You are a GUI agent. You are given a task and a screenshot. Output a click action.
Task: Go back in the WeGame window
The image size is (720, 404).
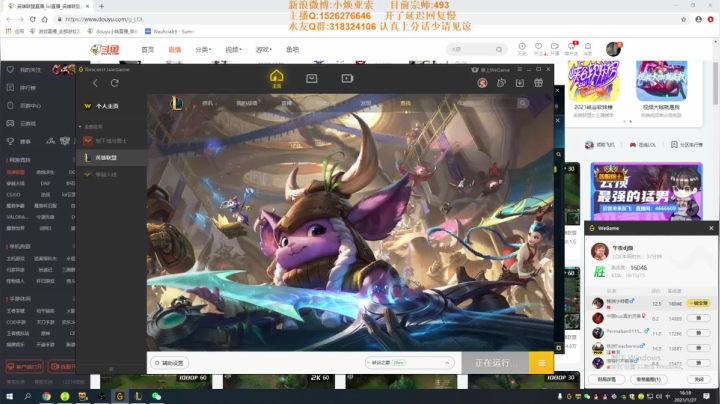coord(95,83)
